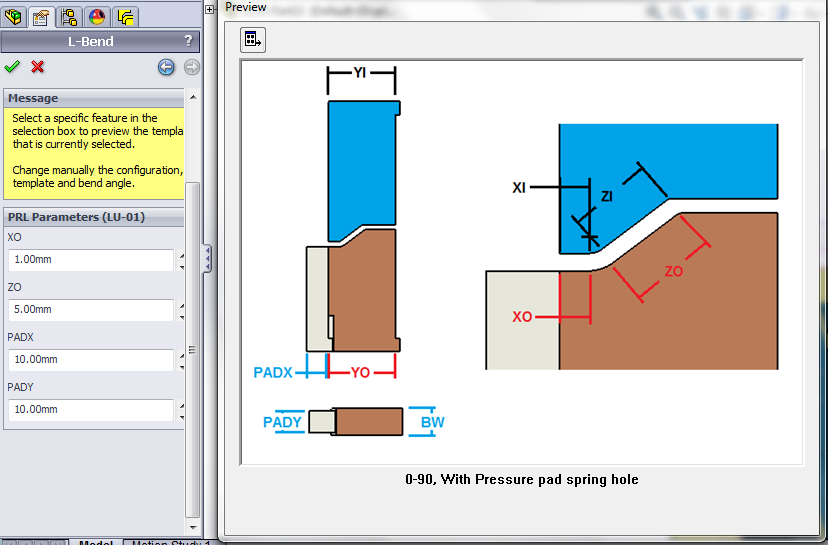Click the ZO 5.00mm input field
The image size is (828, 545).
(90, 310)
